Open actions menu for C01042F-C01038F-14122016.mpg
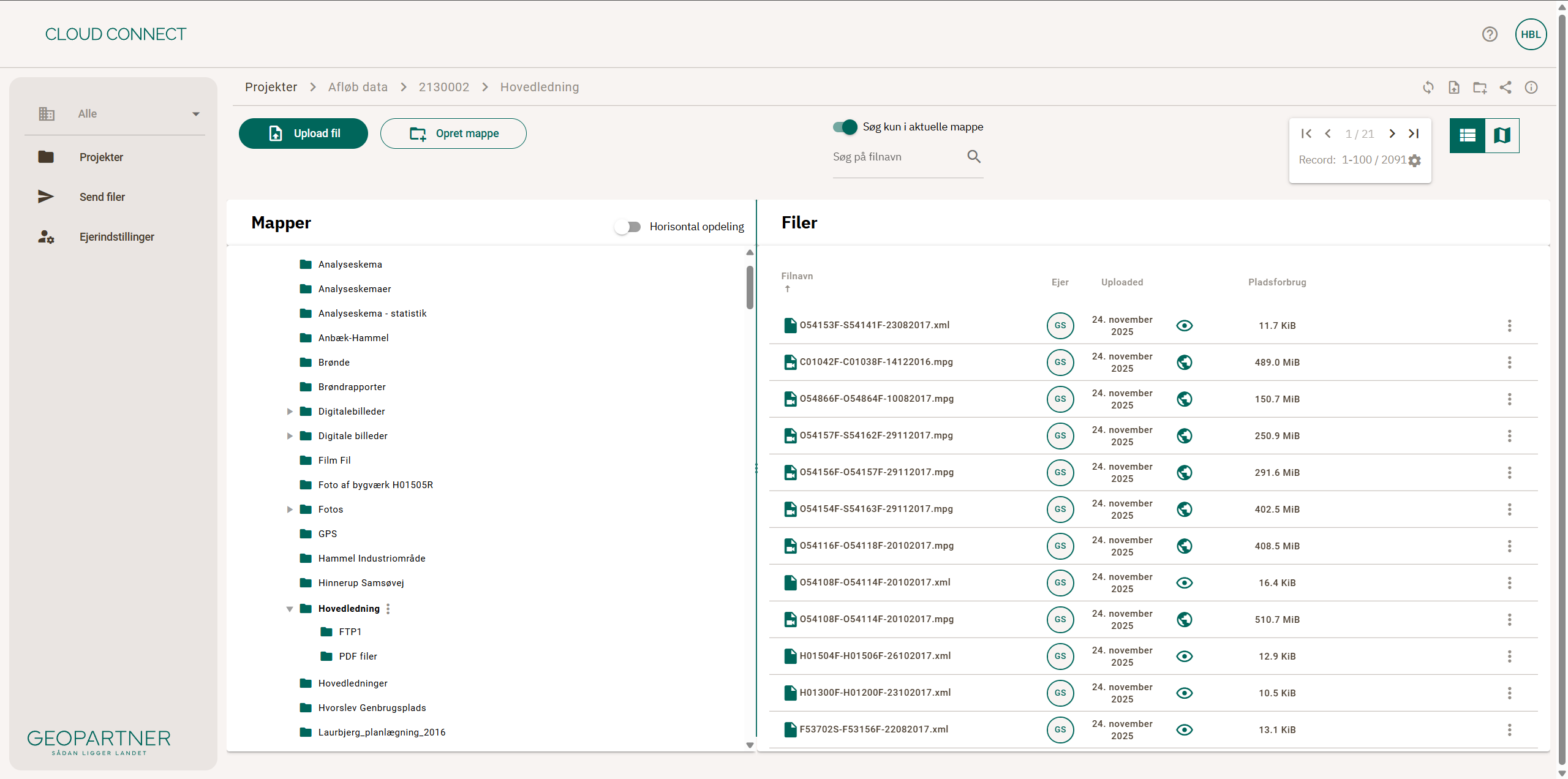This screenshot has width=1568, height=779. (x=1509, y=363)
